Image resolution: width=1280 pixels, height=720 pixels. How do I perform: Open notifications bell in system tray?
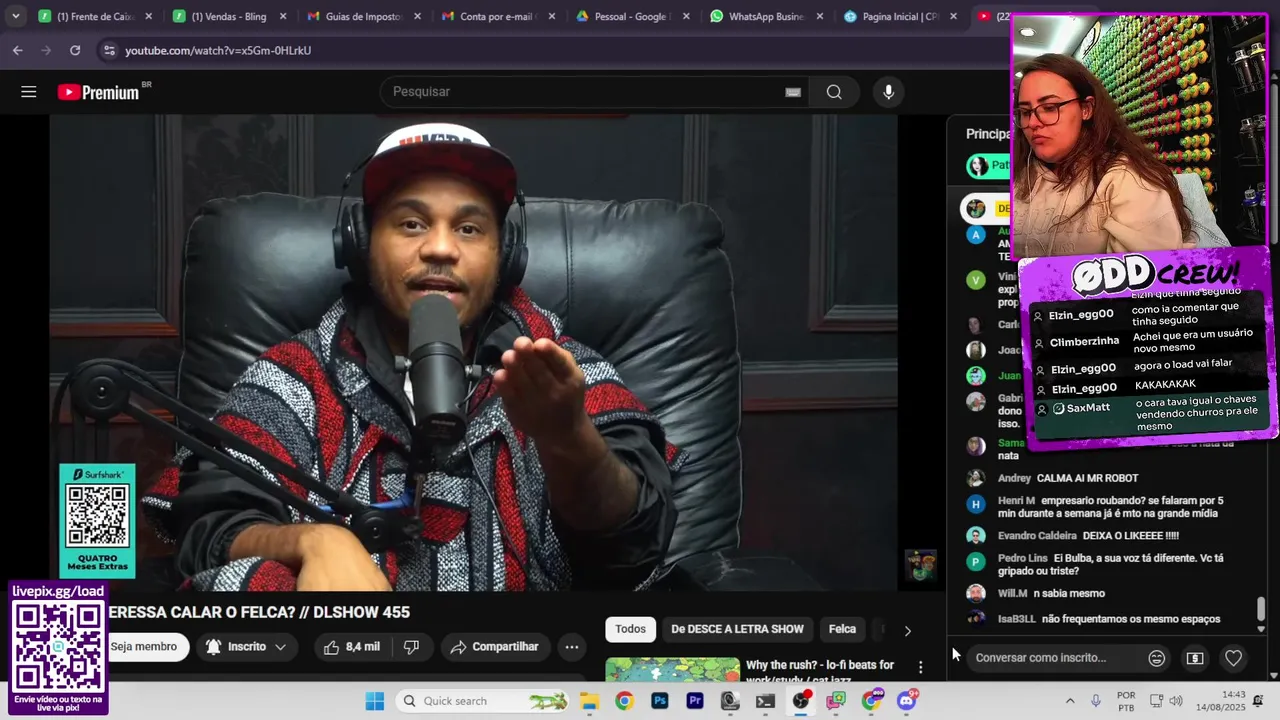coord(1258,701)
